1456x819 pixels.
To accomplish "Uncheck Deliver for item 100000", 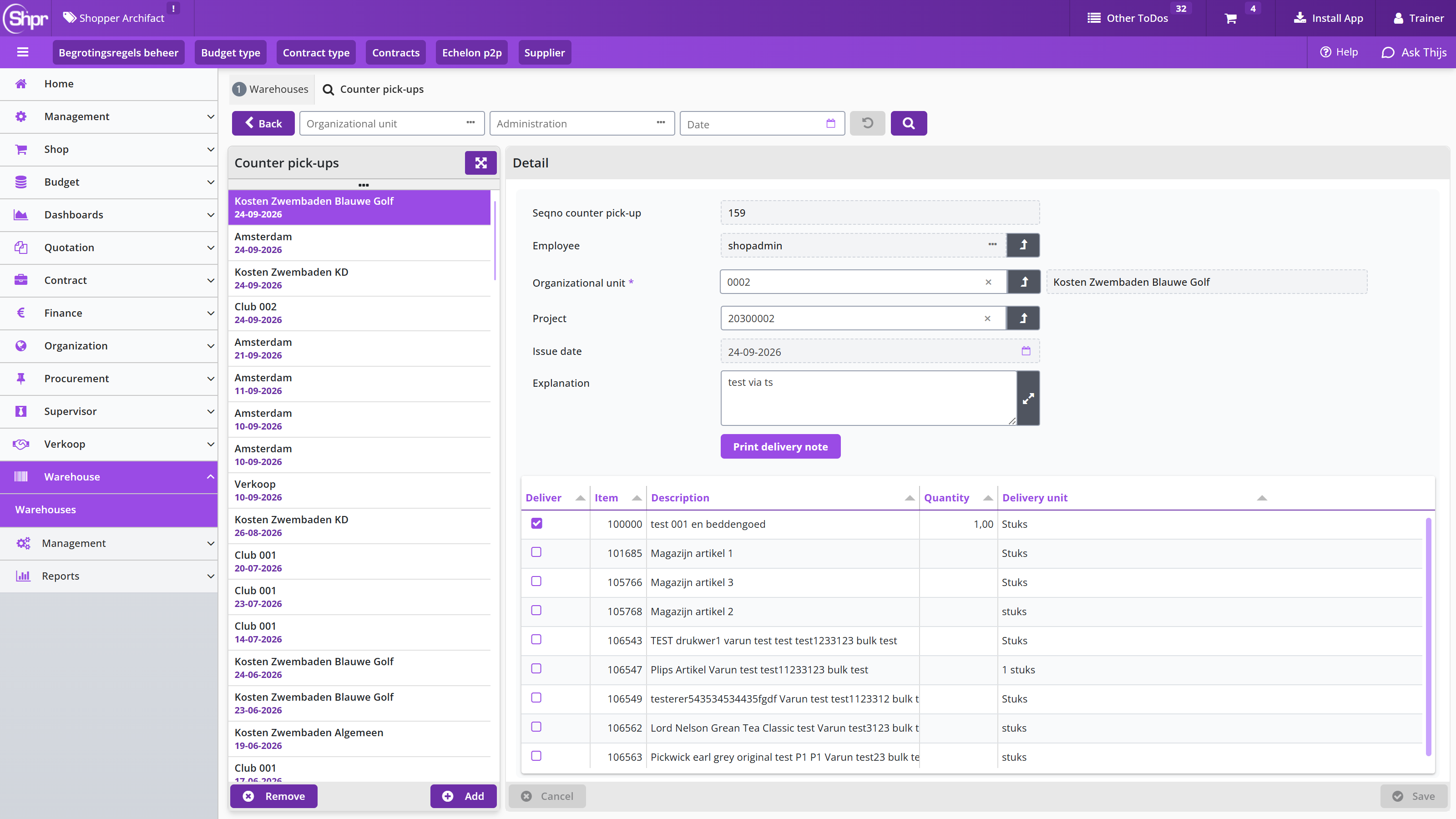I will click(x=536, y=523).
